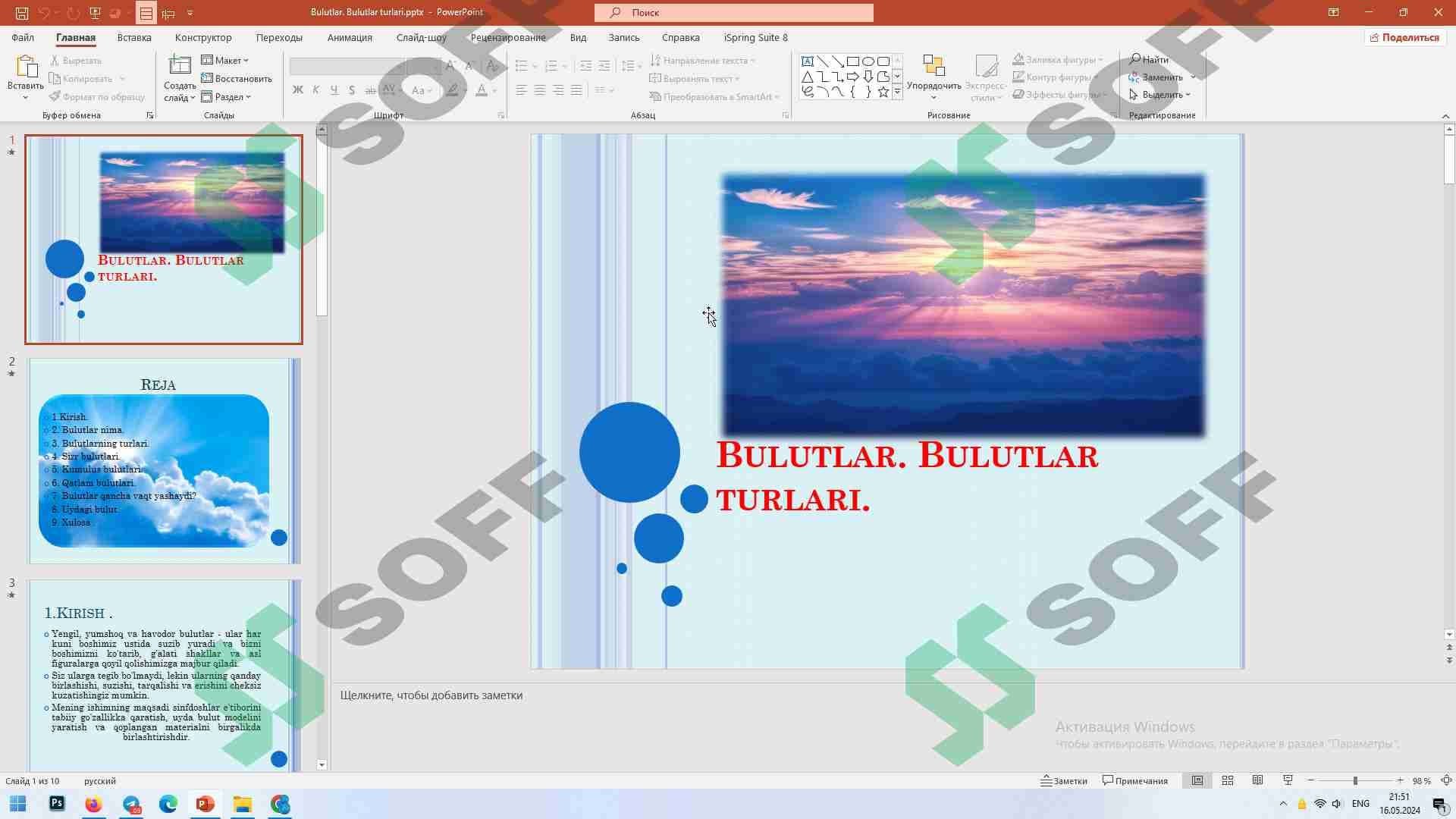Switch to the Анимация tab
1456x819 pixels.
[x=350, y=37]
